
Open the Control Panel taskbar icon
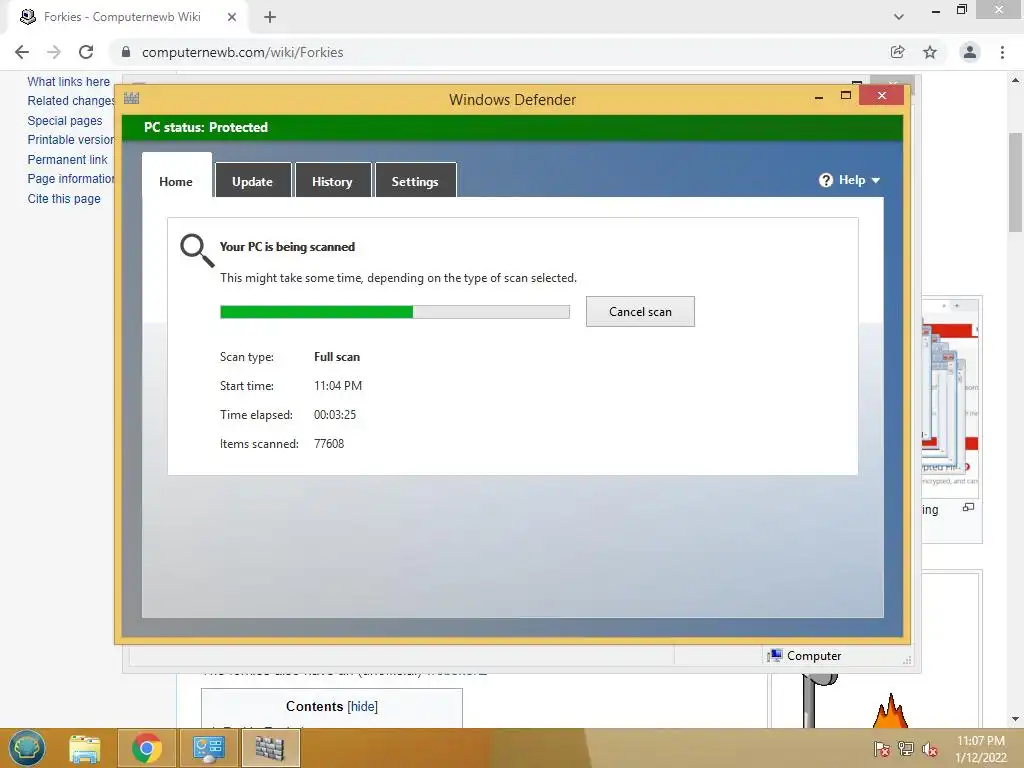click(x=208, y=748)
